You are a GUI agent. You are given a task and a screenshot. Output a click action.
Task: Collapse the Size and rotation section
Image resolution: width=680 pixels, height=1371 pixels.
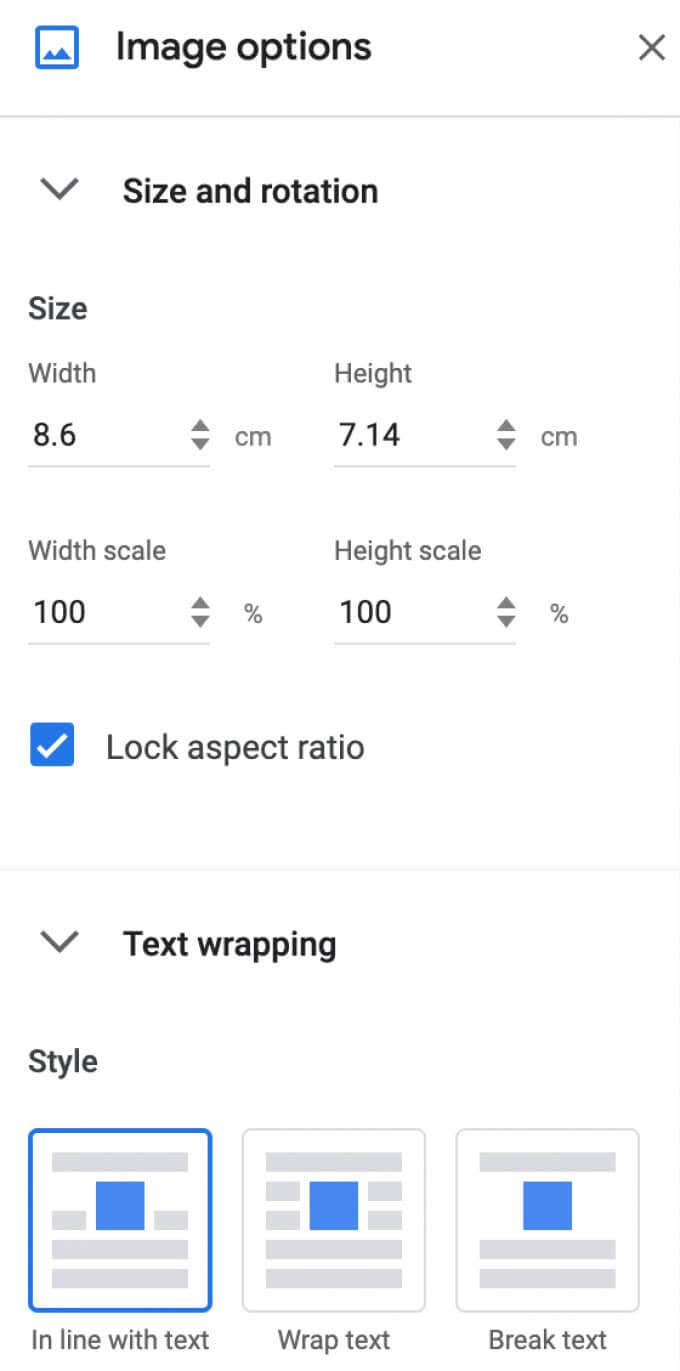click(x=58, y=190)
